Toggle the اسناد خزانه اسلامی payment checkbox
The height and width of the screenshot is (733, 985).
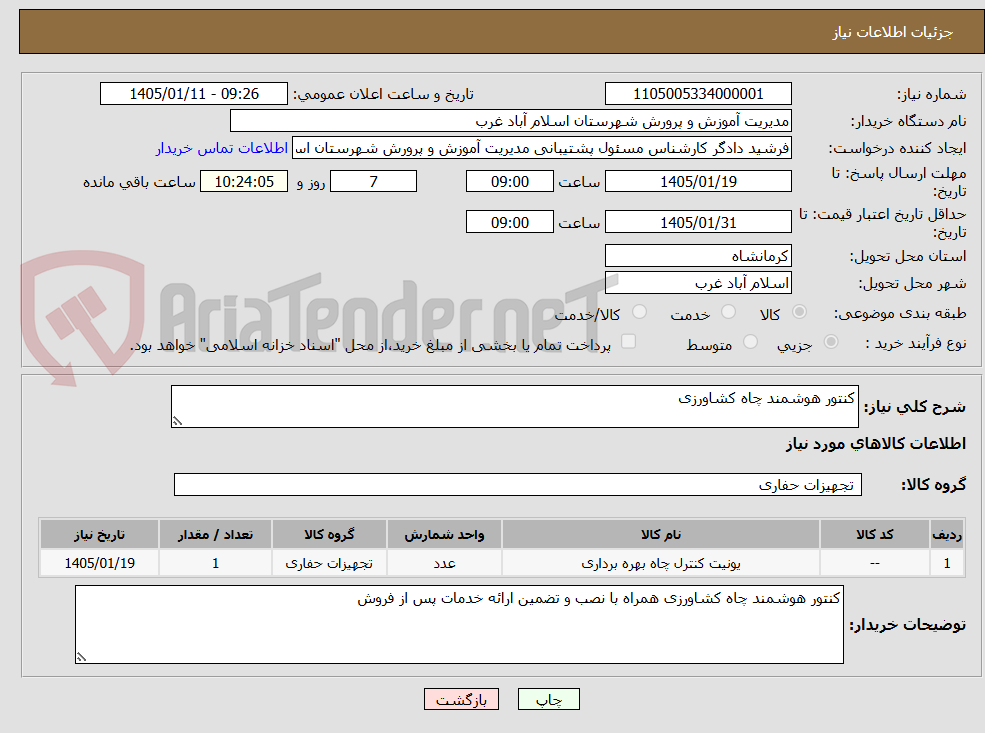628,342
